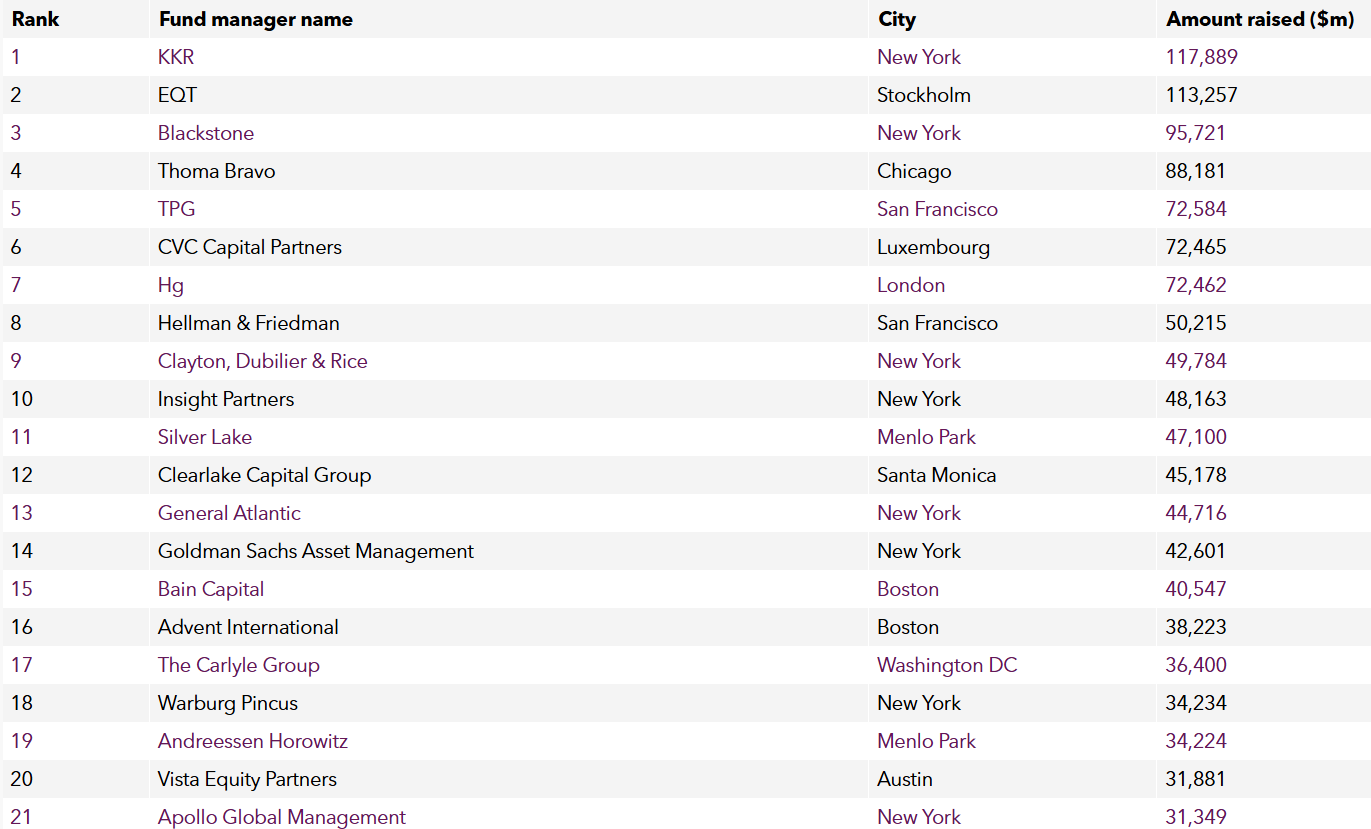
Task: Select the Luxembourg city cell
Action: pos(933,247)
